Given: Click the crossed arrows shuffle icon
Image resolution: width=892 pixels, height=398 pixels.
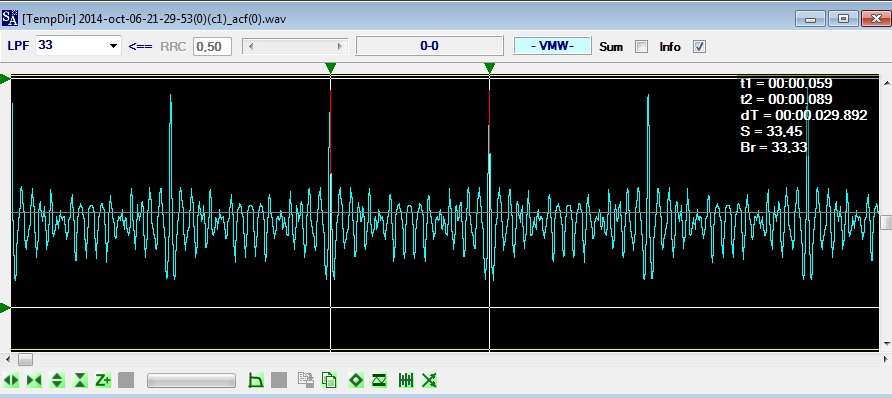Looking at the screenshot, I should coord(429,380).
